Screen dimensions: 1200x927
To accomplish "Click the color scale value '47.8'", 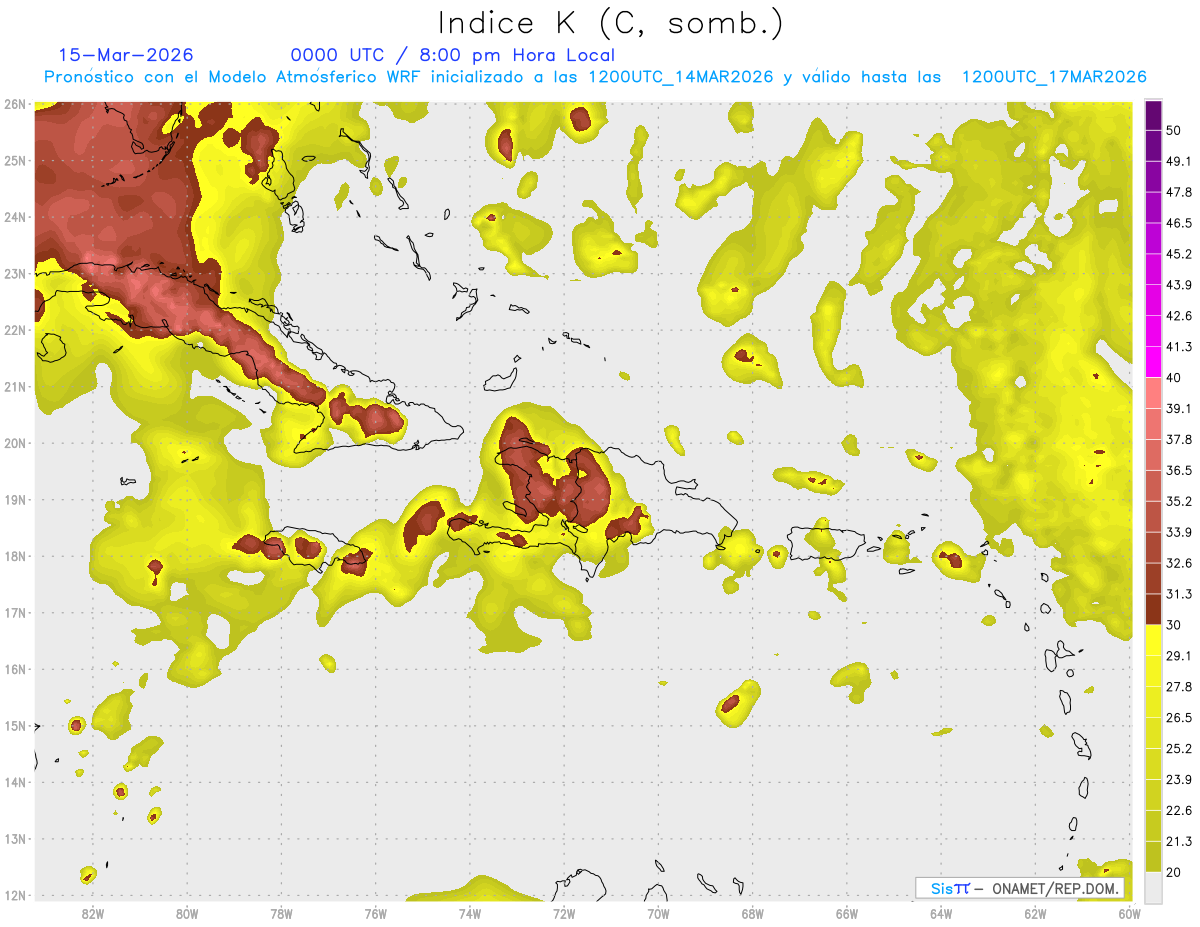I will (1178, 192).
